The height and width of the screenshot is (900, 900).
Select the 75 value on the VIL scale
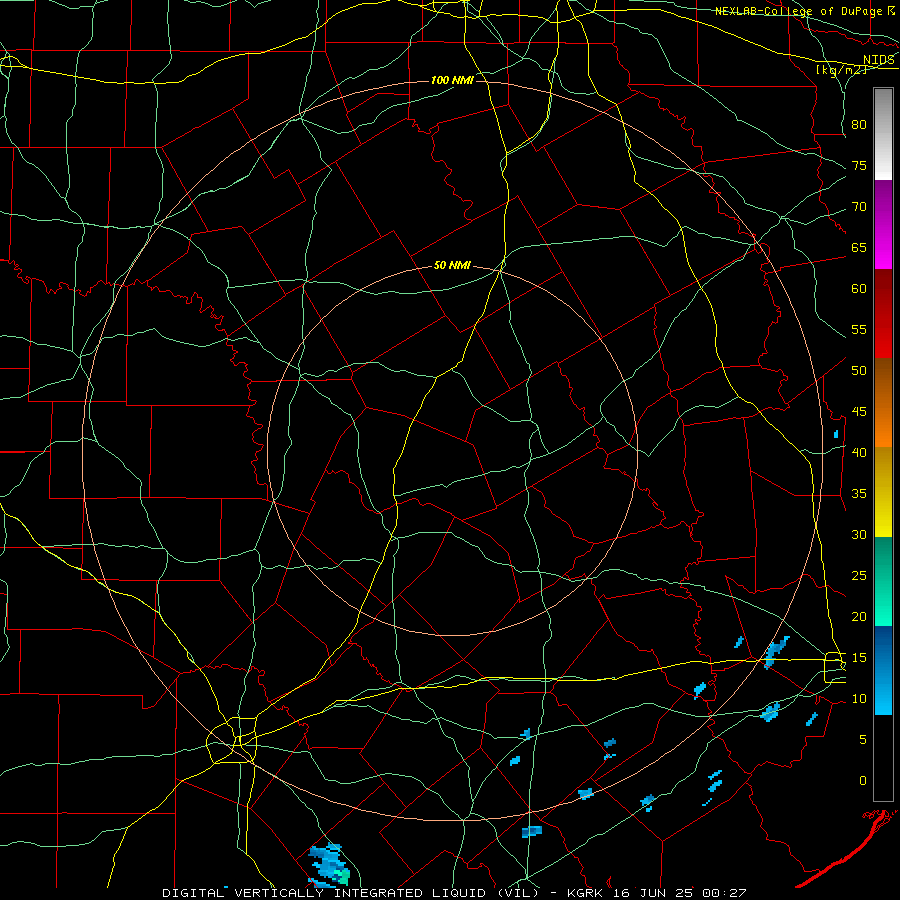point(859,165)
